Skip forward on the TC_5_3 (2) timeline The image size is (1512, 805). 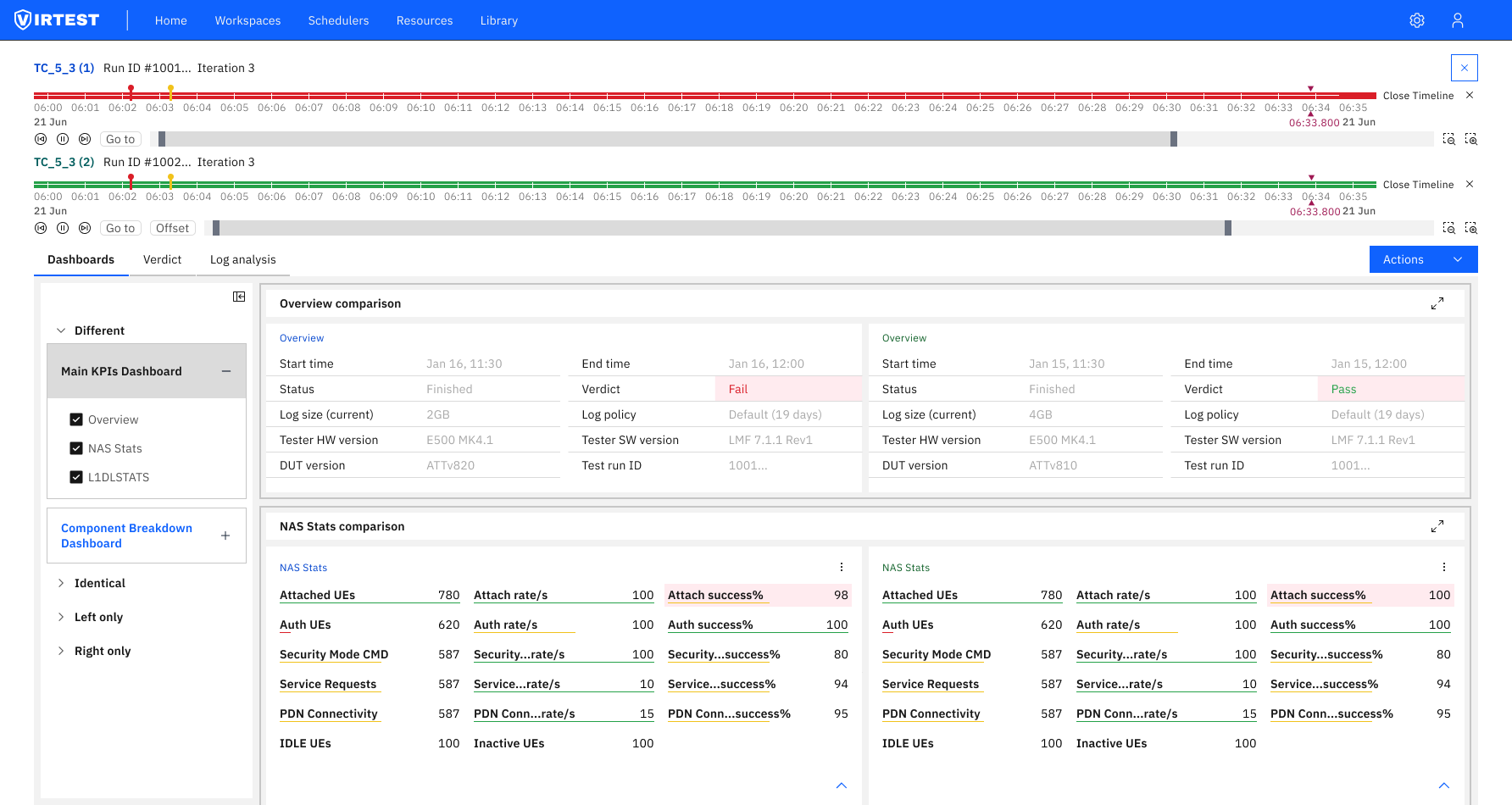pos(84,228)
